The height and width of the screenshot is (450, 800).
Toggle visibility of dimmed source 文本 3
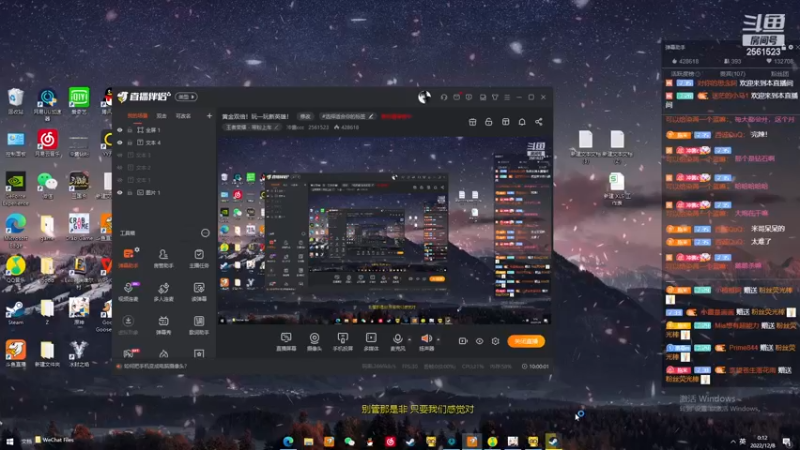click(x=120, y=155)
